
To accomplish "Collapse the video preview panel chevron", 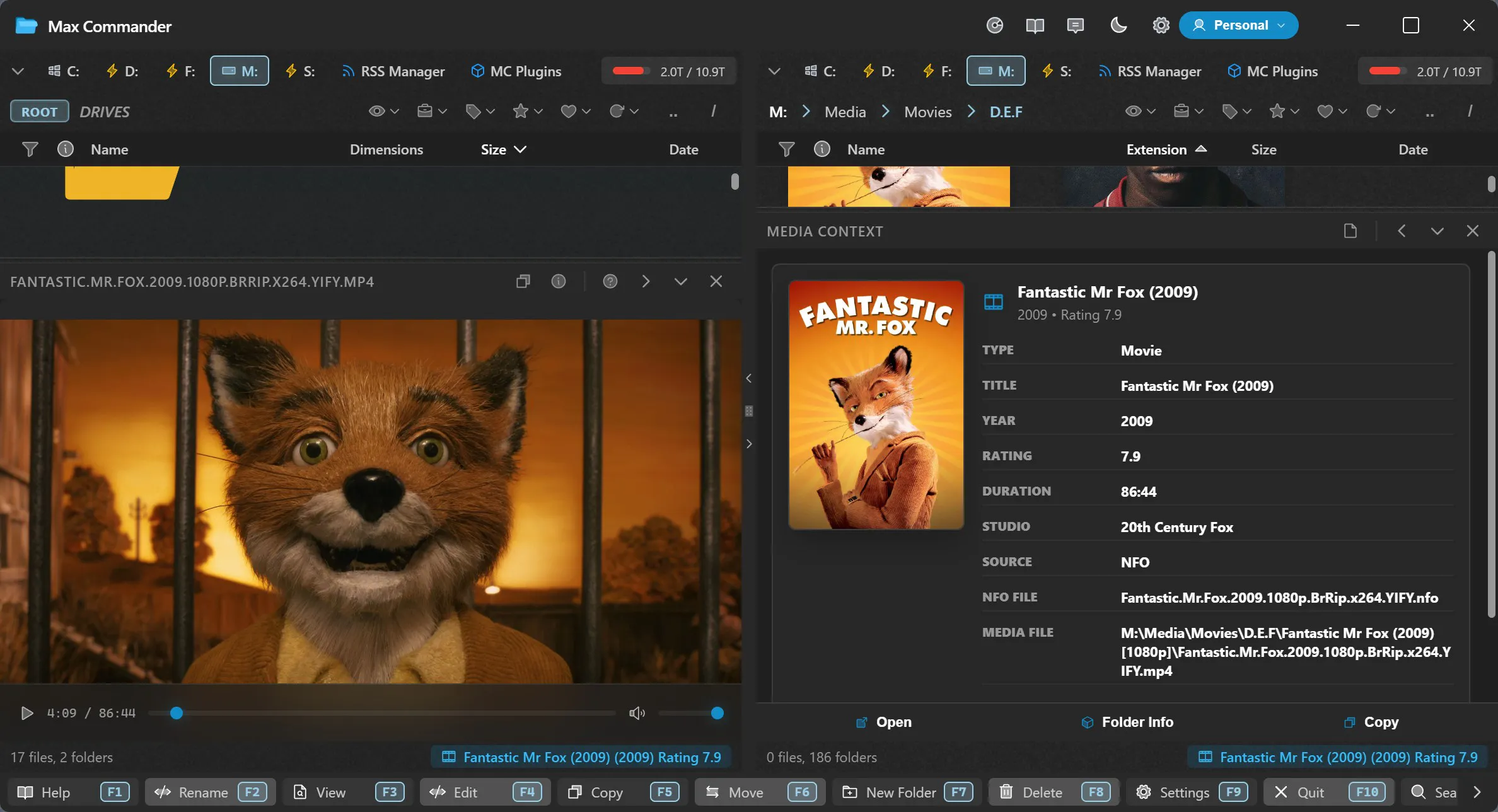I will click(680, 281).
